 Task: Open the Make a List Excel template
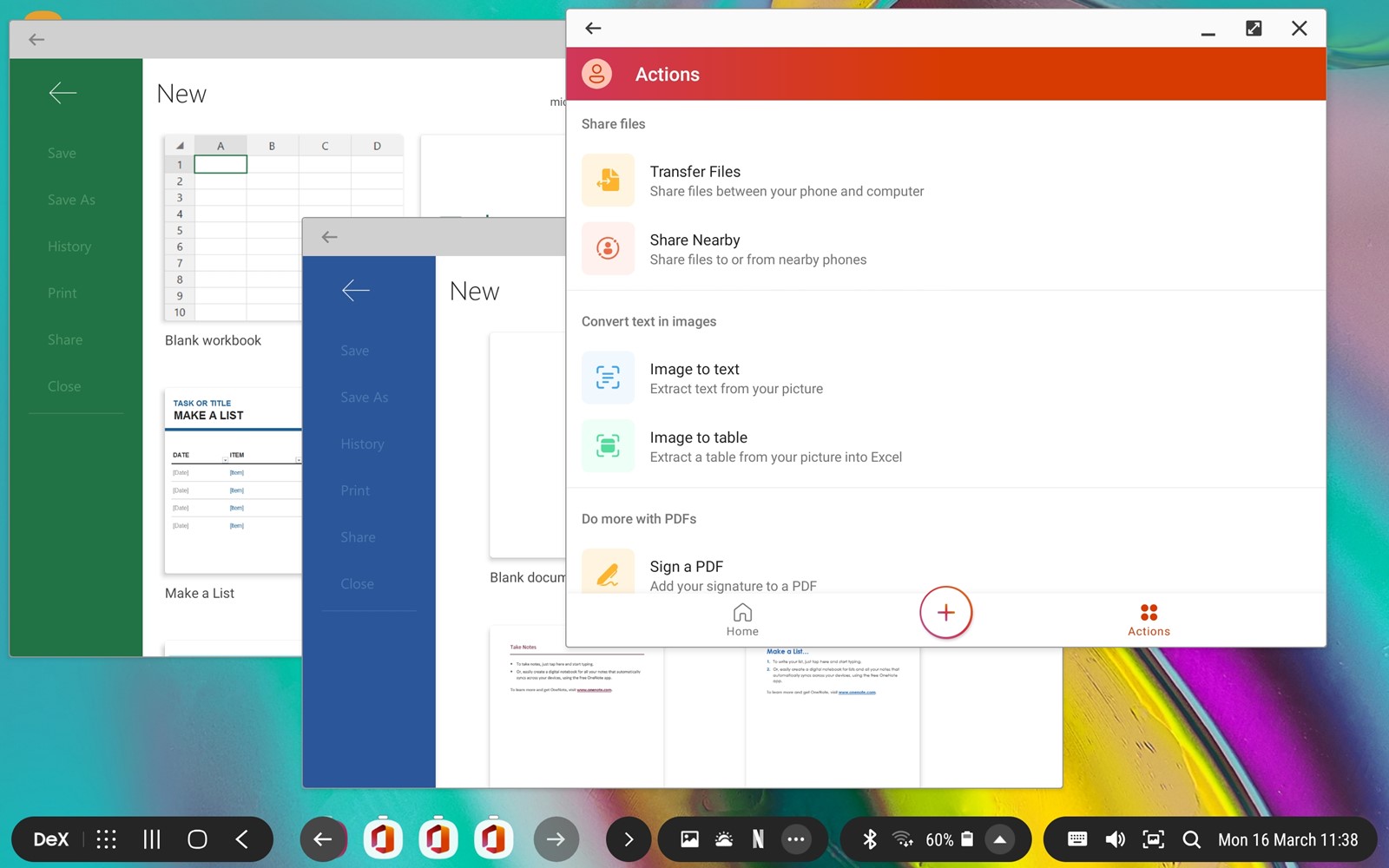(x=233, y=481)
